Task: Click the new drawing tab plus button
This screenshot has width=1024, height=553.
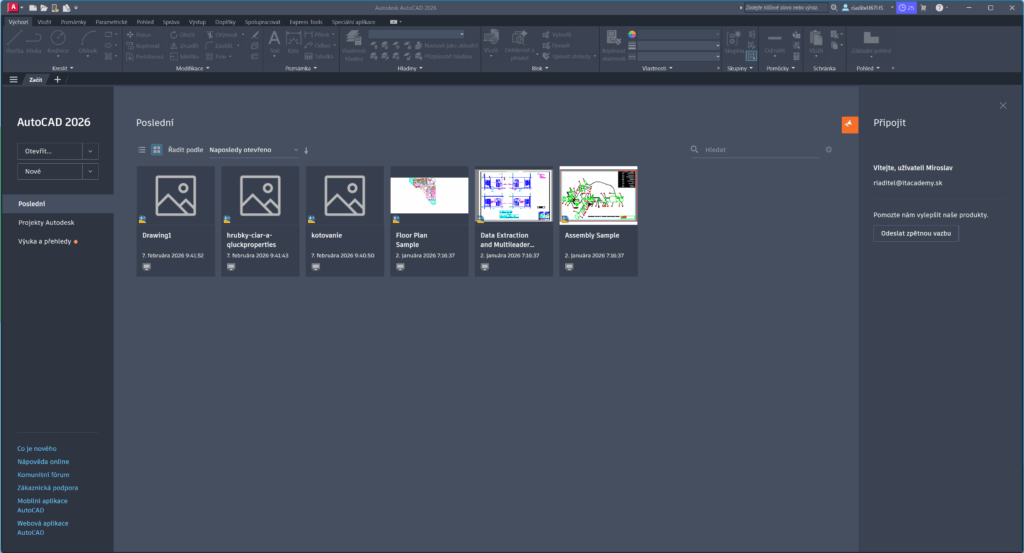Action: pos(57,80)
